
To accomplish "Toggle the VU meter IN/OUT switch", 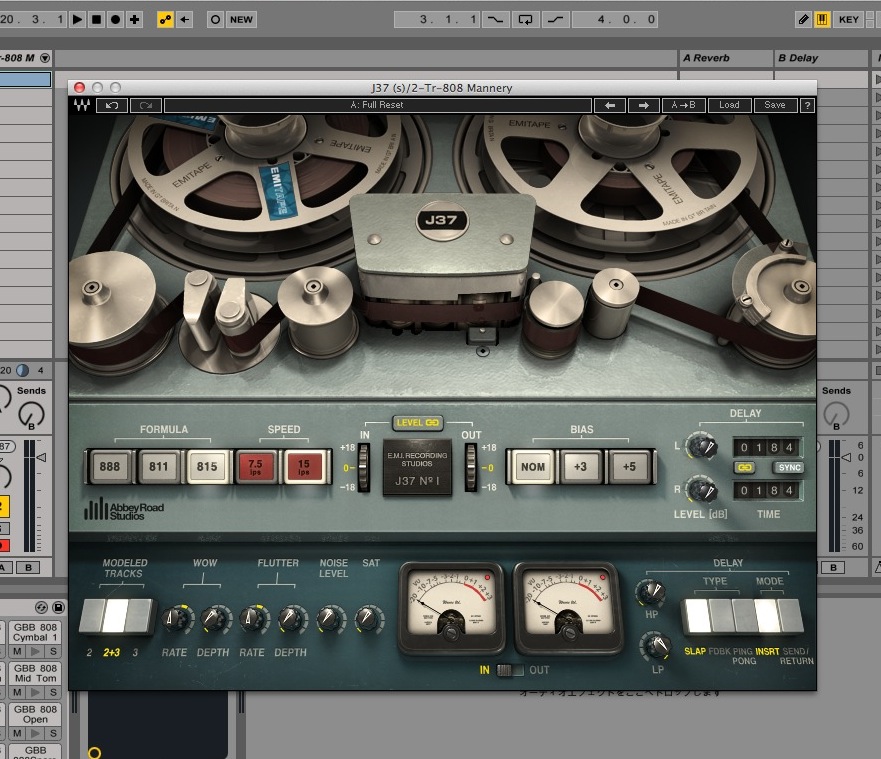I will tap(510, 670).
